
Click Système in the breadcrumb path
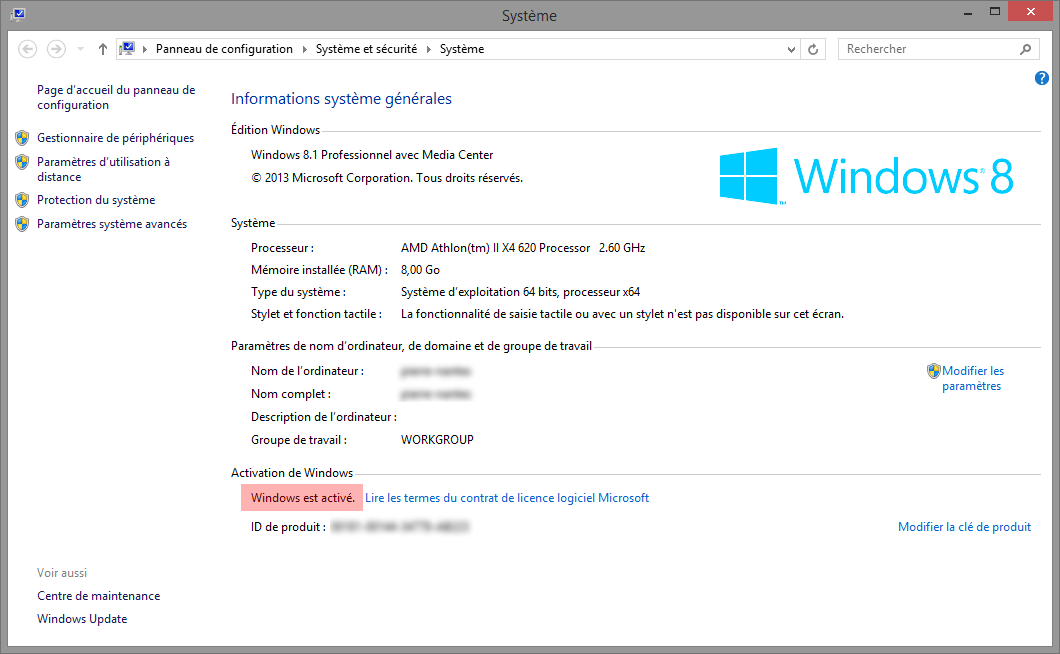(462, 49)
